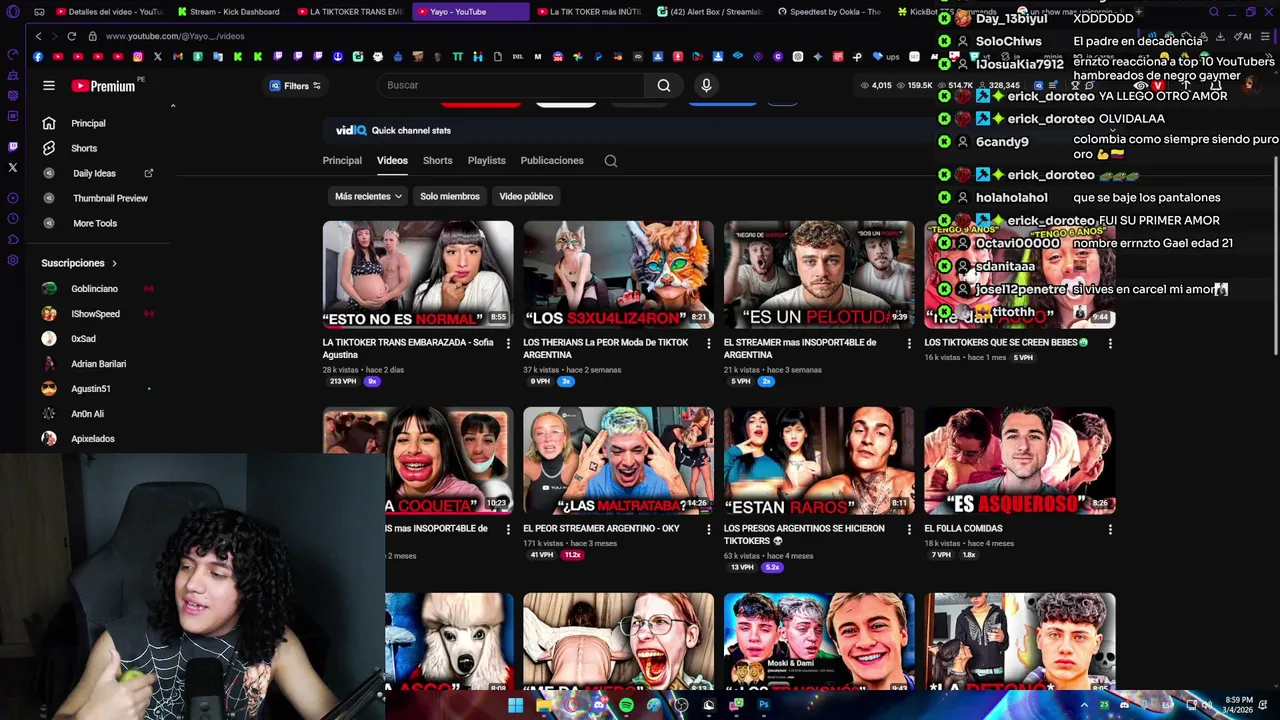This screenshot has height=720, width=1280.
Task: Open the LAS MALTRATABA video thumbnail
Action: pyautogui.click(x=618, y=461)
